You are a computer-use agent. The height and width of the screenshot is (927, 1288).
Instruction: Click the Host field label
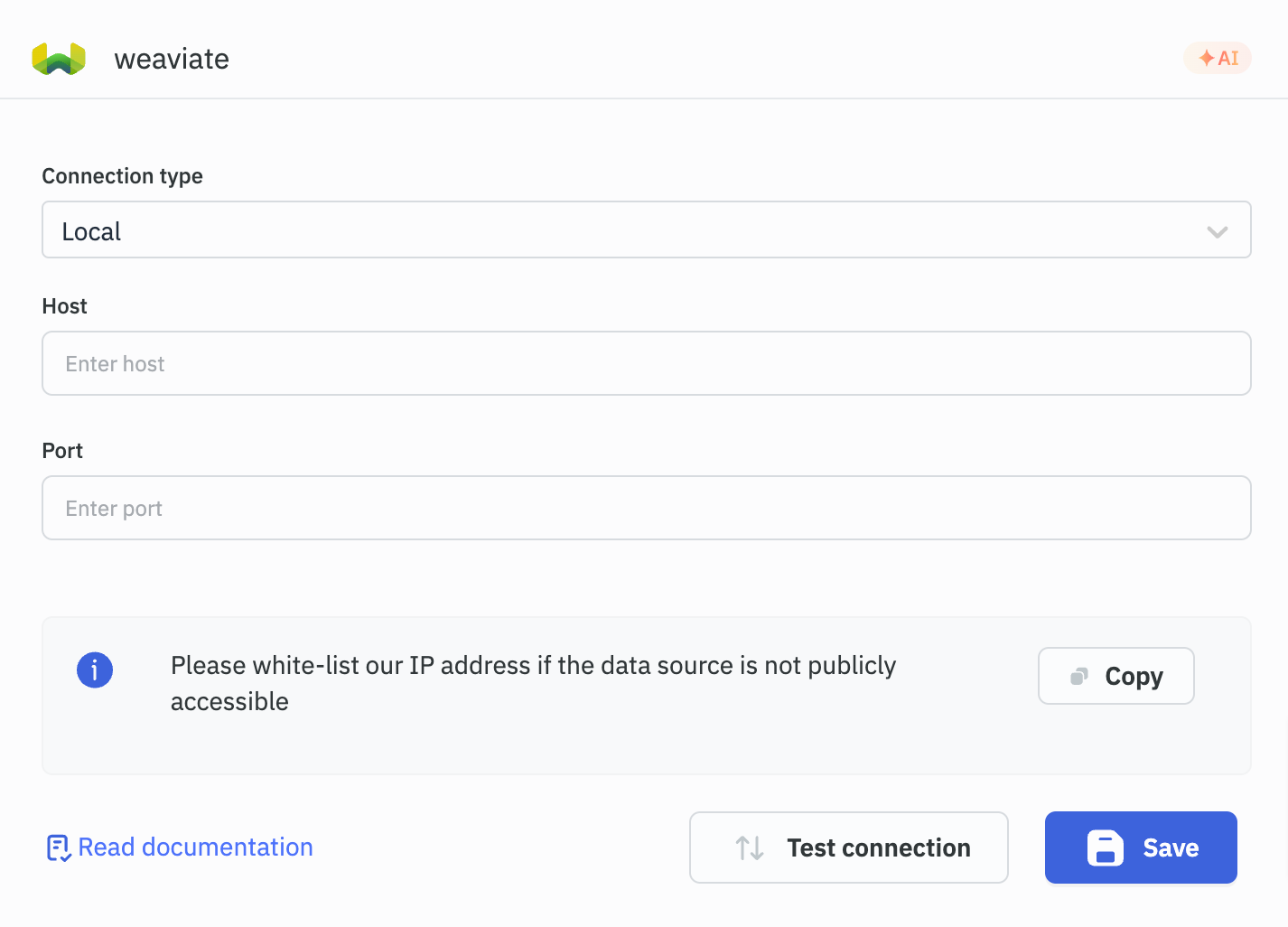(63, 306)
